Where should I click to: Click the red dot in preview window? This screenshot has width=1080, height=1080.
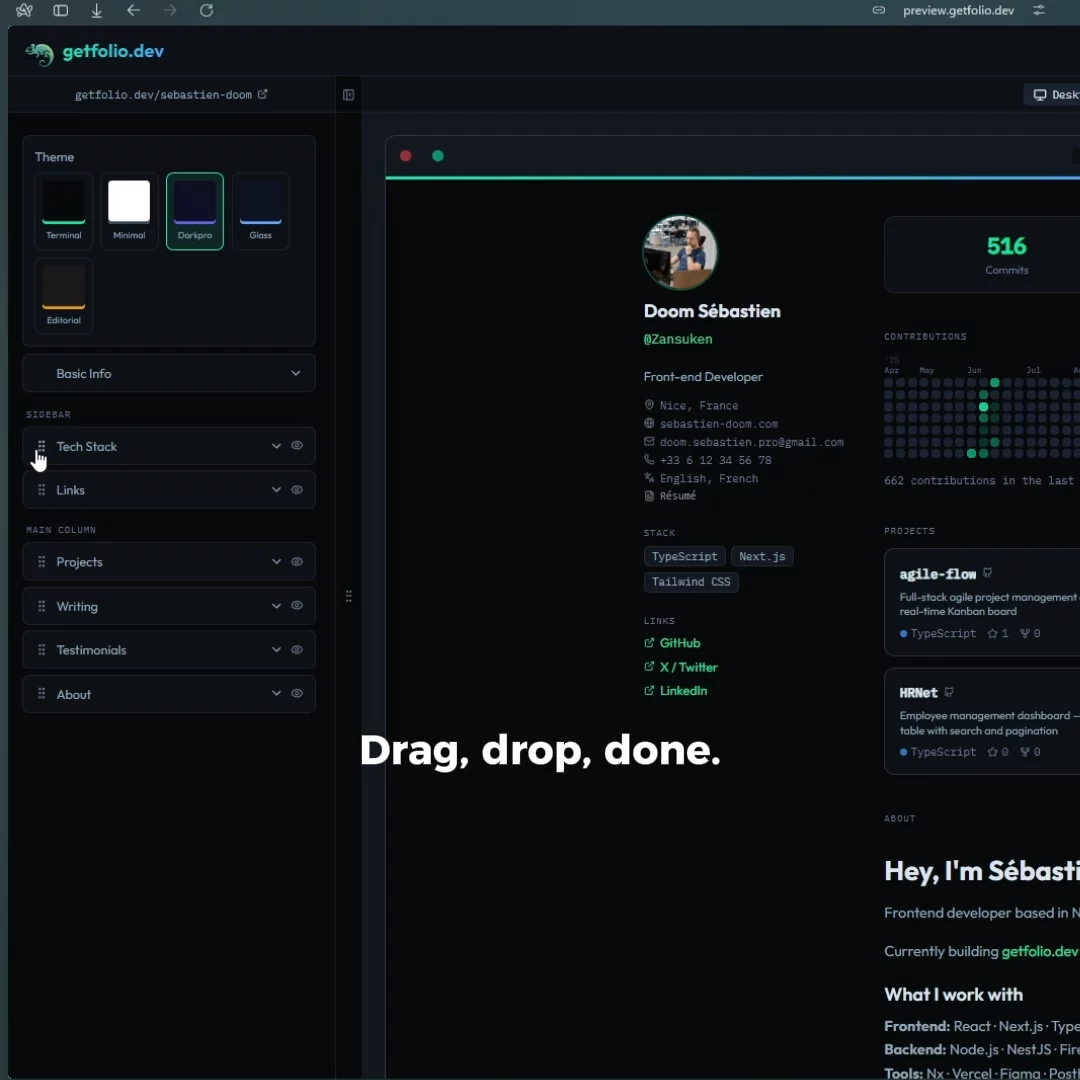(x=406, y=156)
